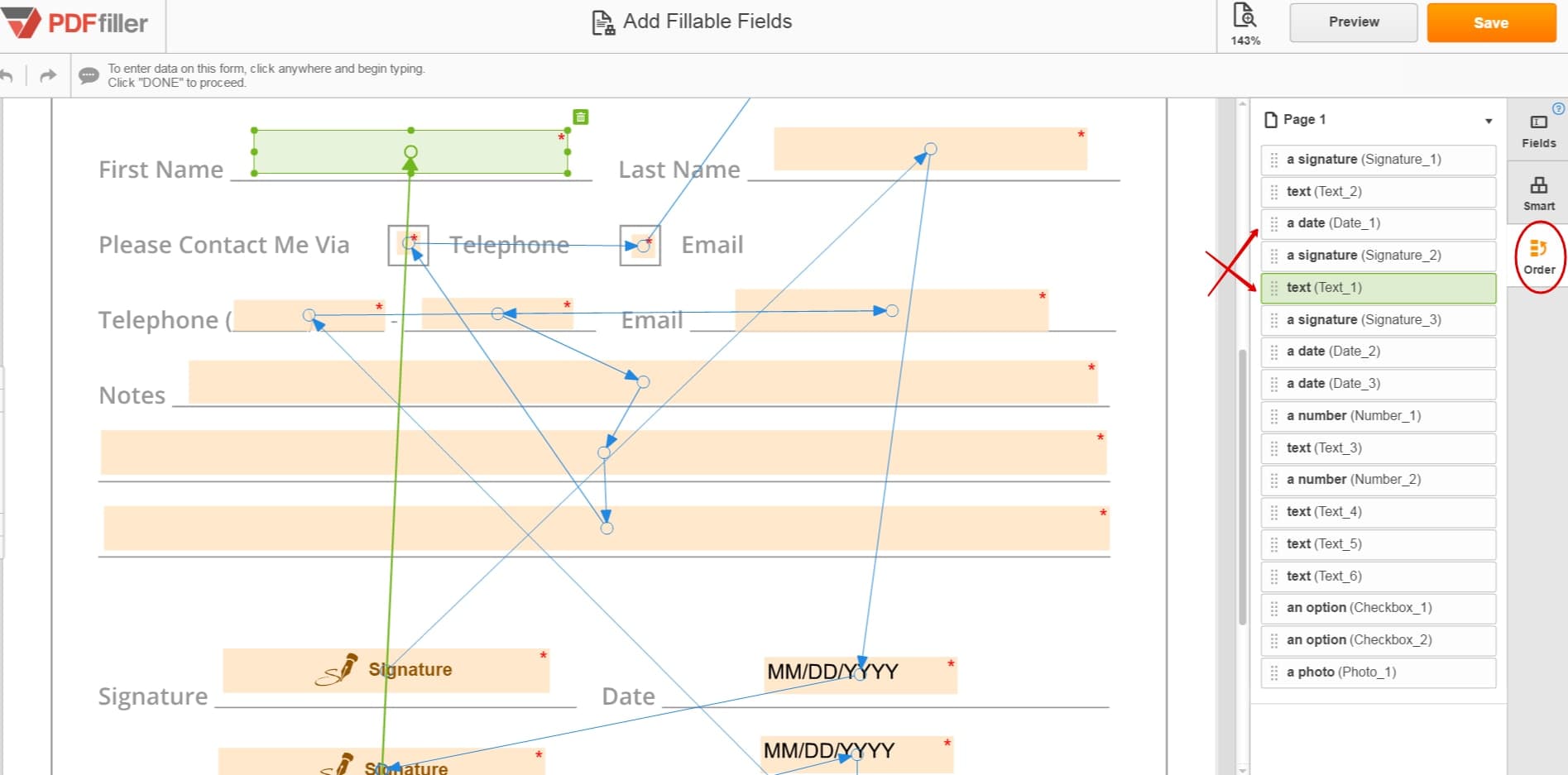Viewport: 1568px width, 775px height.
Task: Select a signature (Signature_1) row
Action: click(1379, 160)
